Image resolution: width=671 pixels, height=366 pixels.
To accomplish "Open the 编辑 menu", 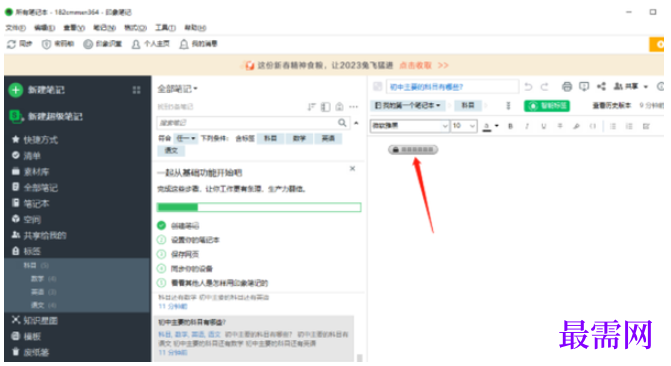I will (45, 28).
